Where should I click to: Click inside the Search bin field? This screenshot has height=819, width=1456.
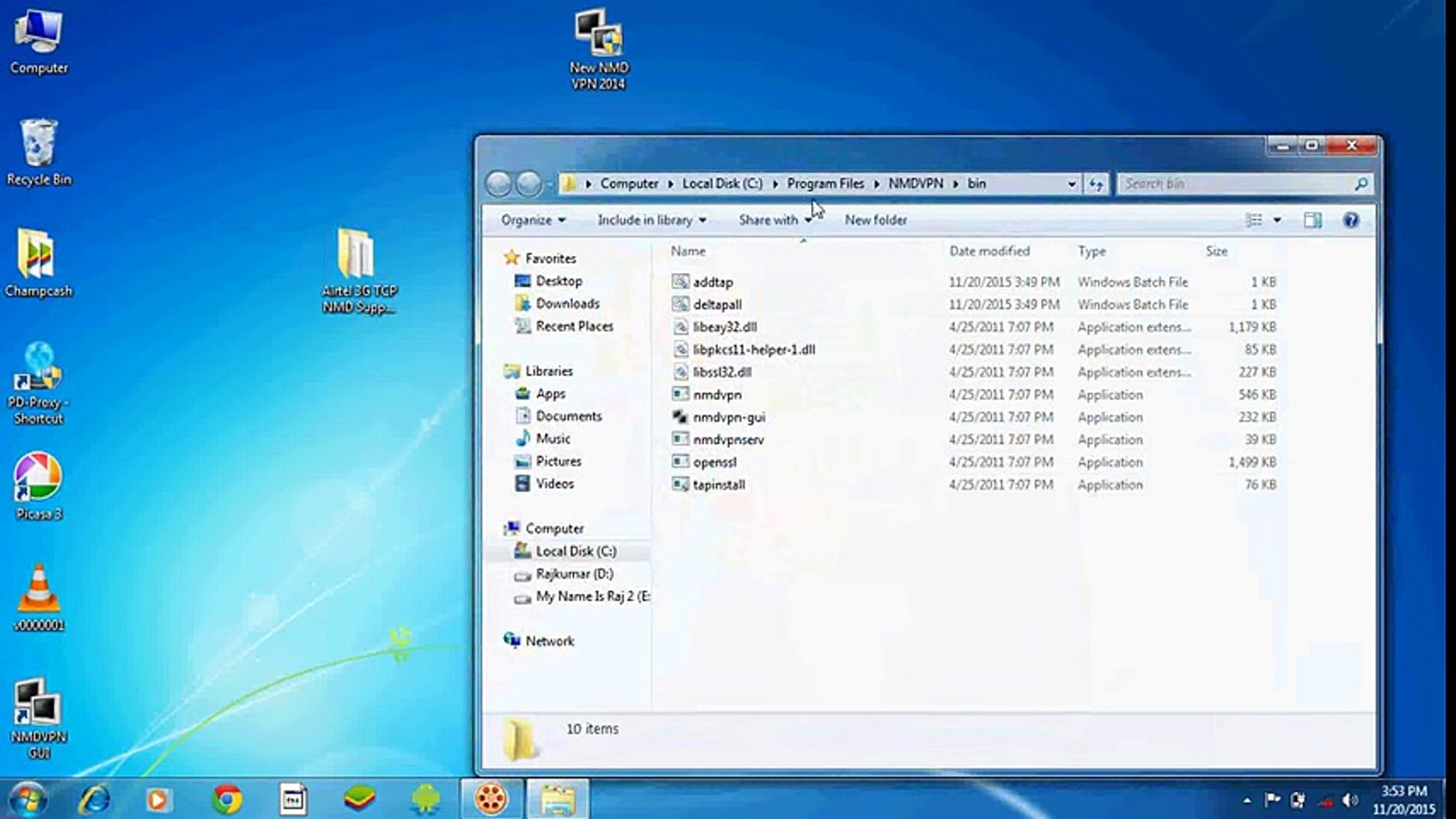click(1235, 184)
